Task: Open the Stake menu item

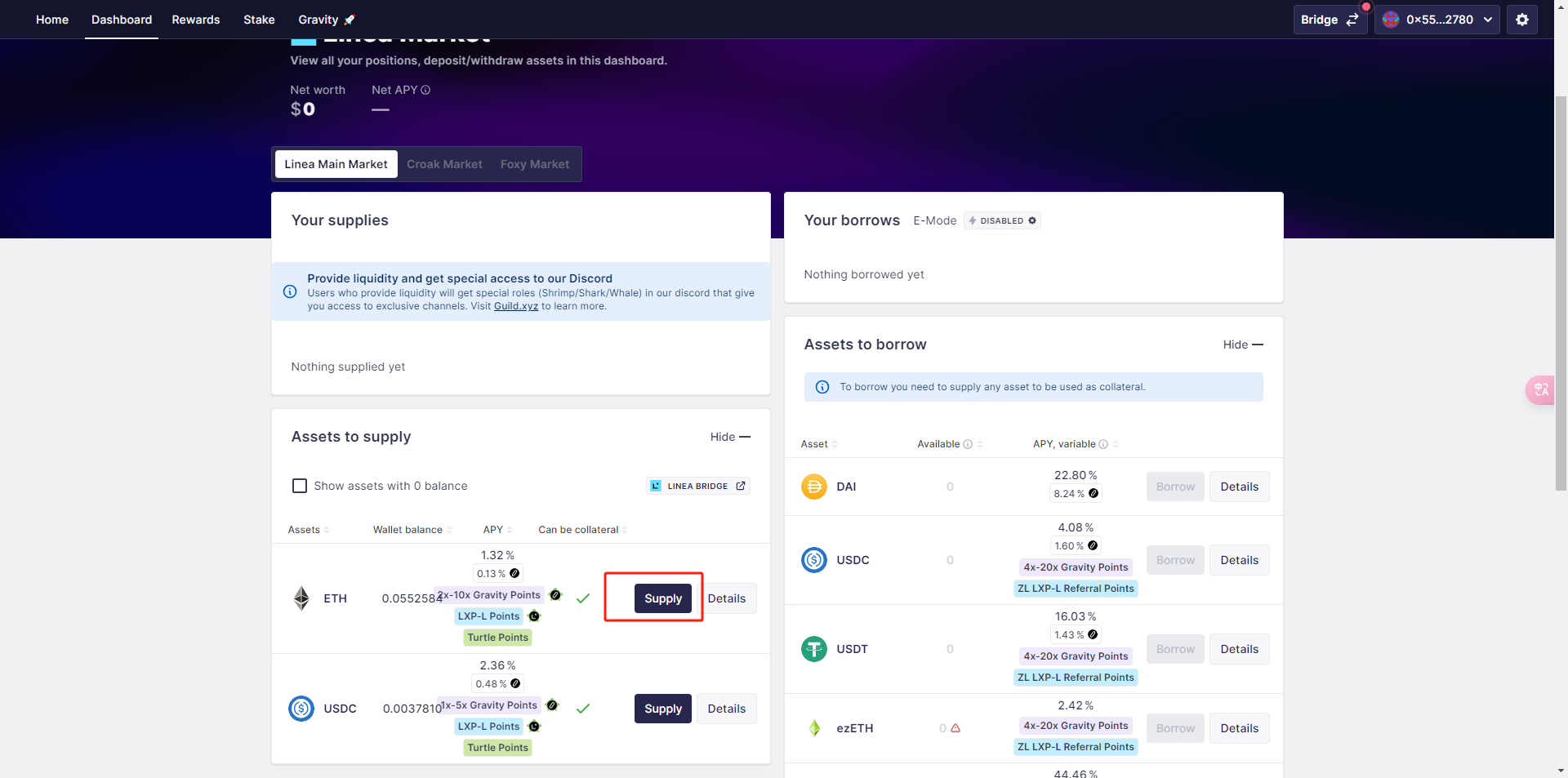Action: tap(259, 20)
